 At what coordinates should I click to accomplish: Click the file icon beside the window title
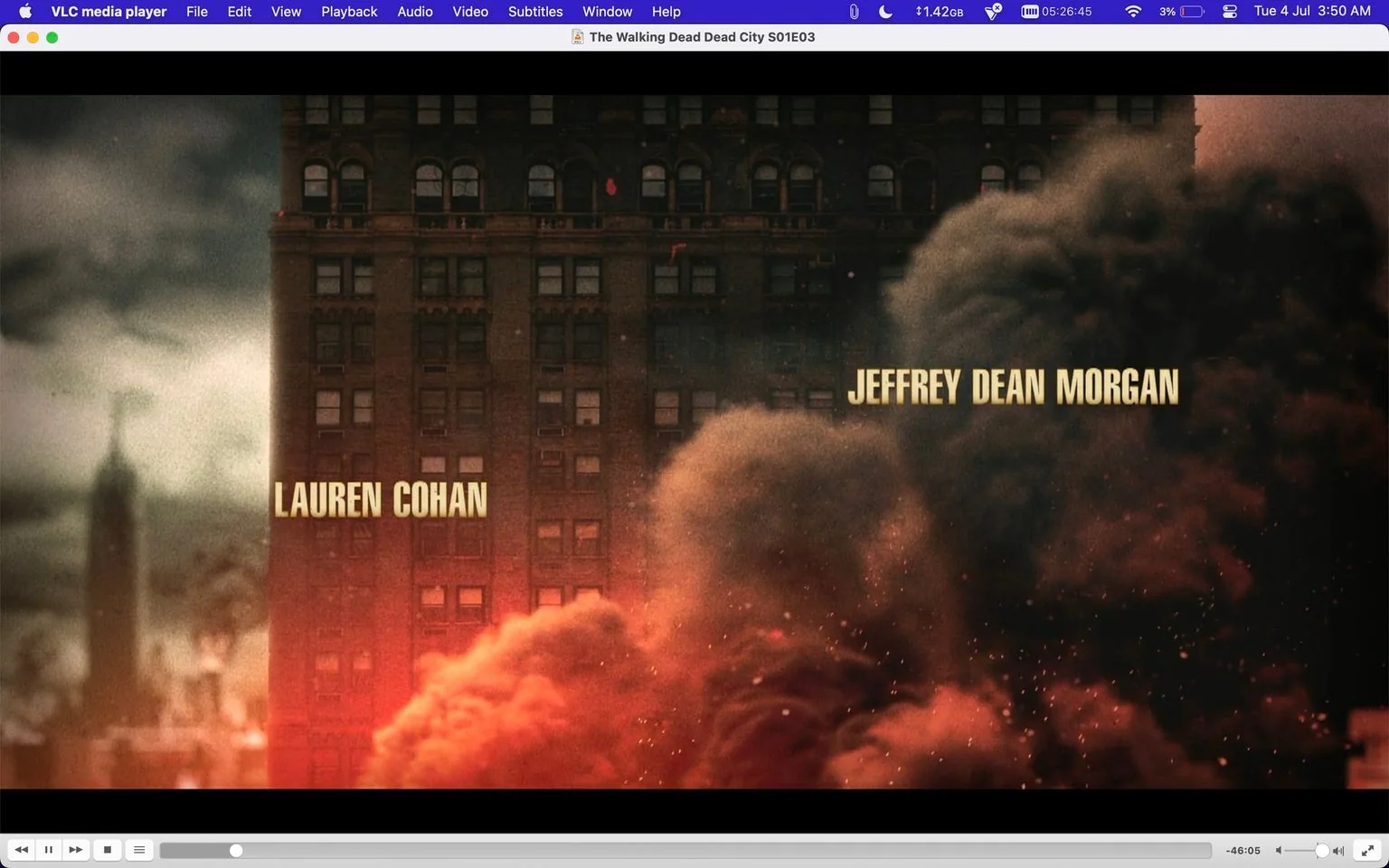tap(577, 37)
